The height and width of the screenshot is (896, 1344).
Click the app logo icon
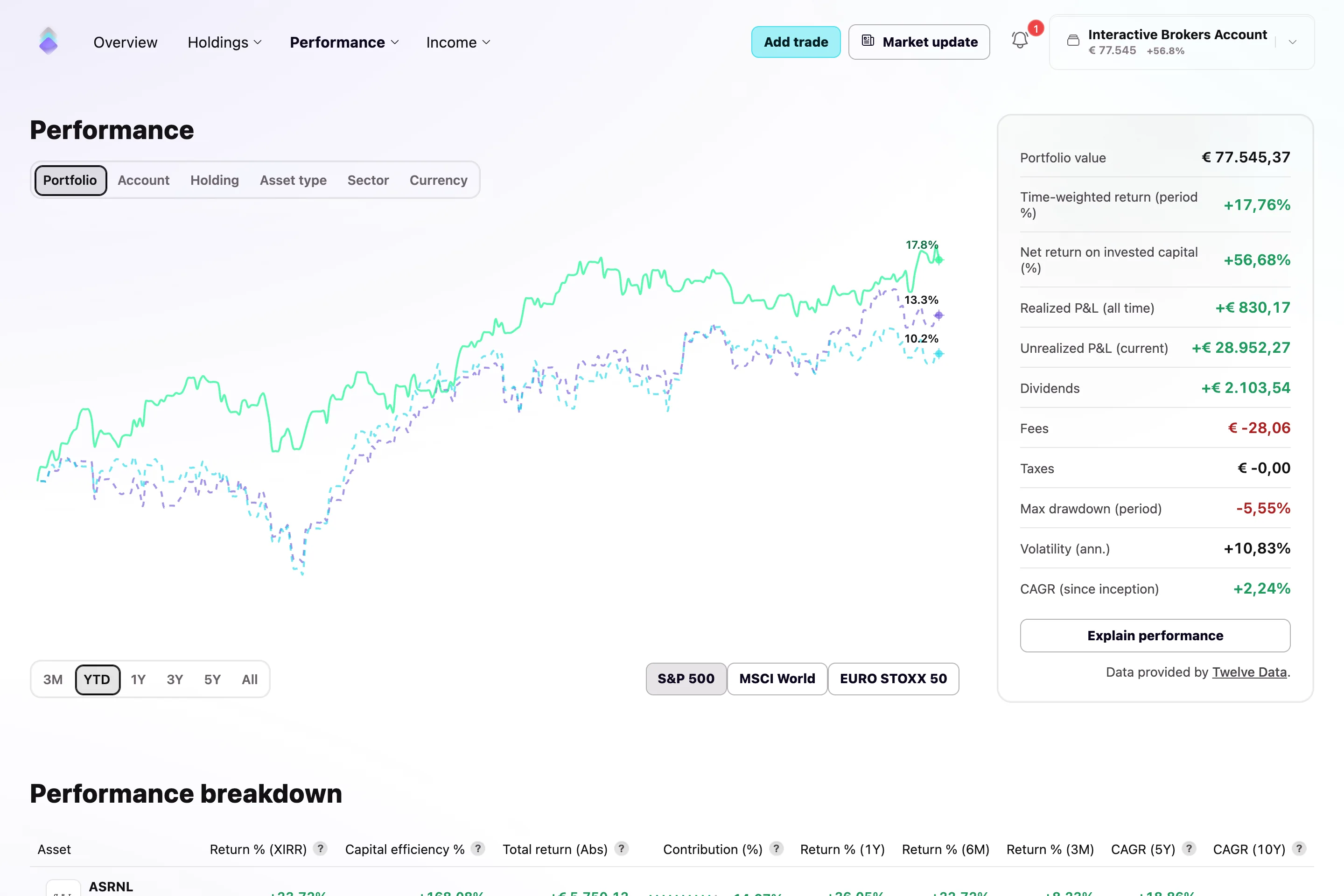49,41
